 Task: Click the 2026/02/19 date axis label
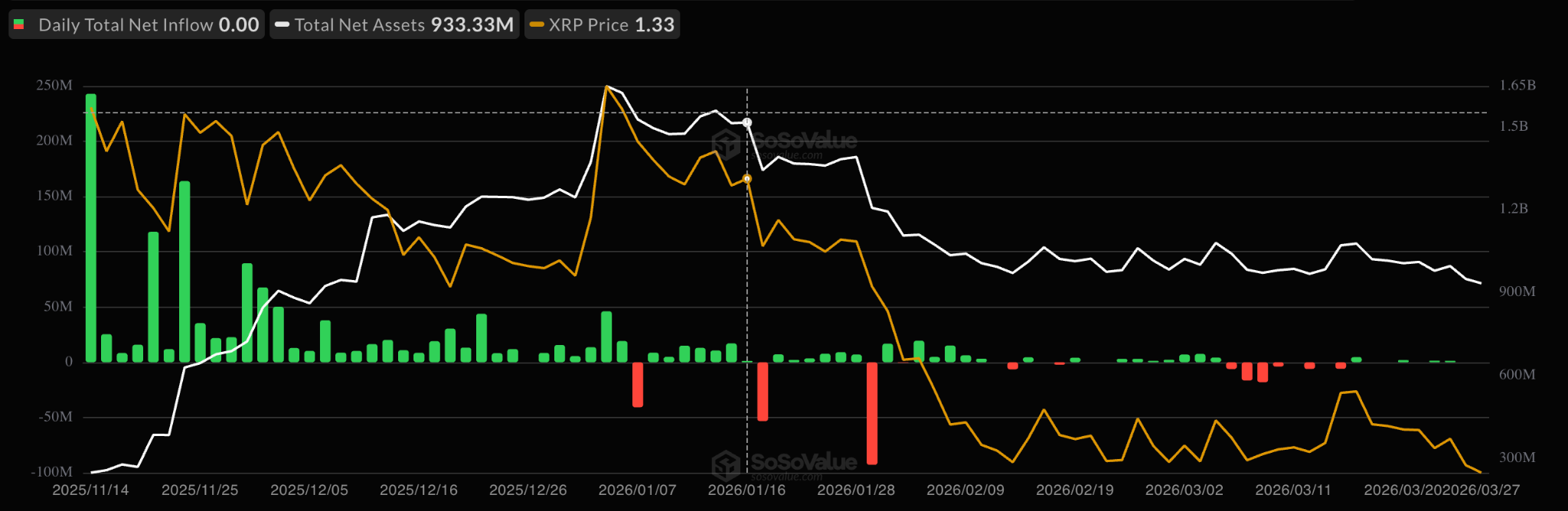pyautogui.click(x=1075, y=490)
